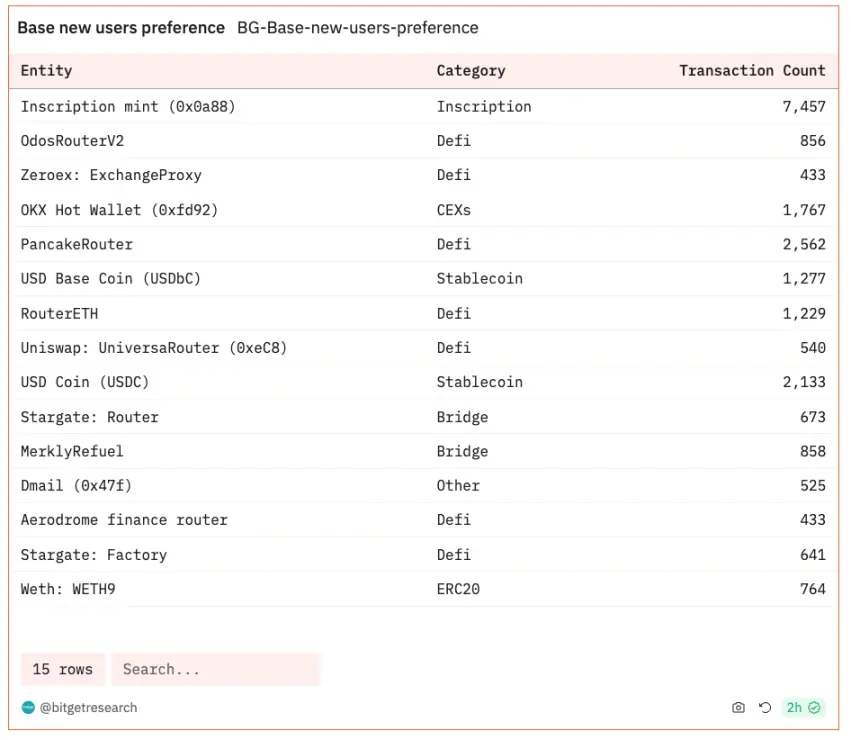This screenshot has height=740, width=851.
Task: Open the @bitgetresearch profile link
Action: pos(88,708)
